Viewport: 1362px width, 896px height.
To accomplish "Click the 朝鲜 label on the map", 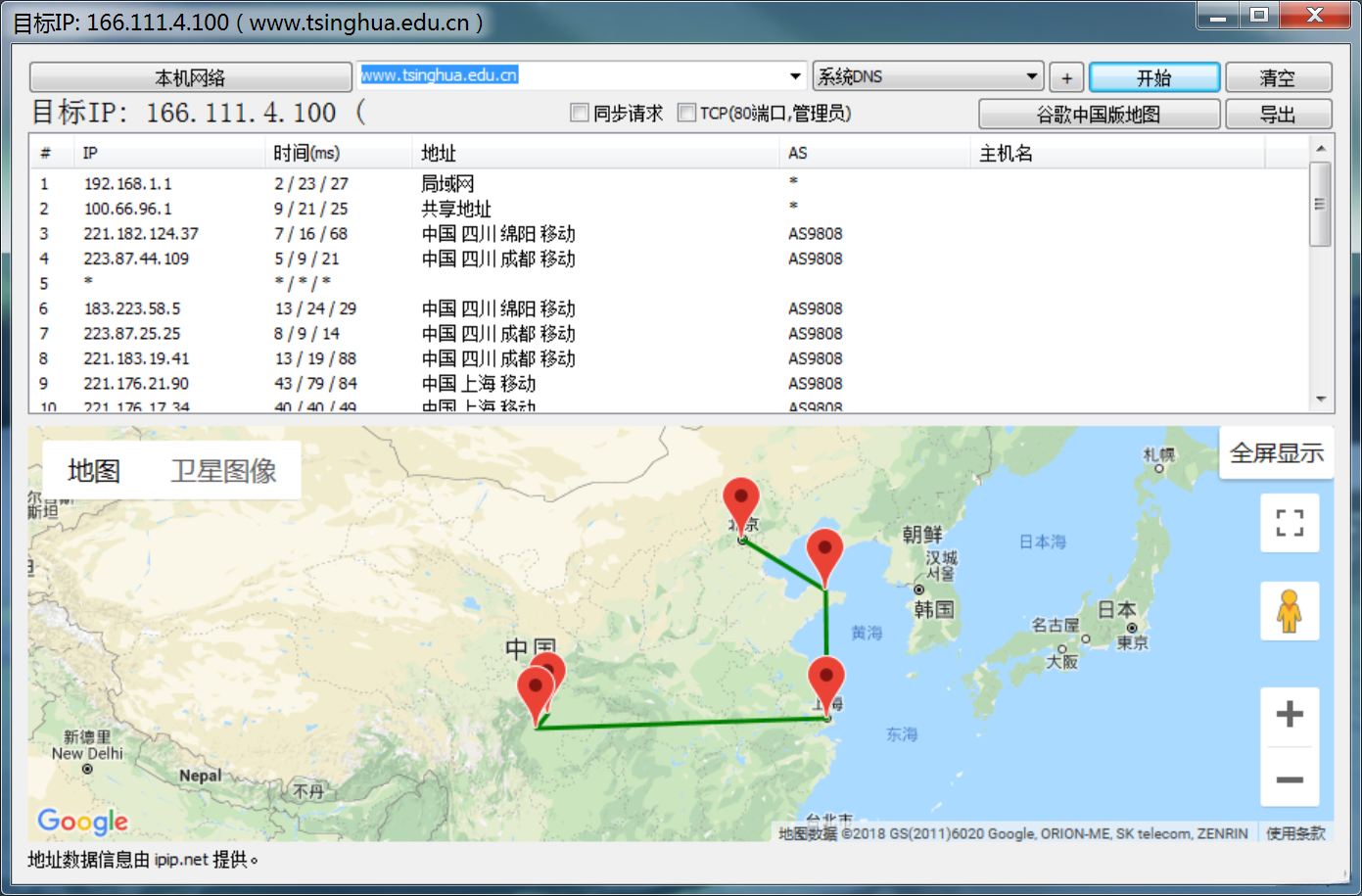I will click(922, 534).
